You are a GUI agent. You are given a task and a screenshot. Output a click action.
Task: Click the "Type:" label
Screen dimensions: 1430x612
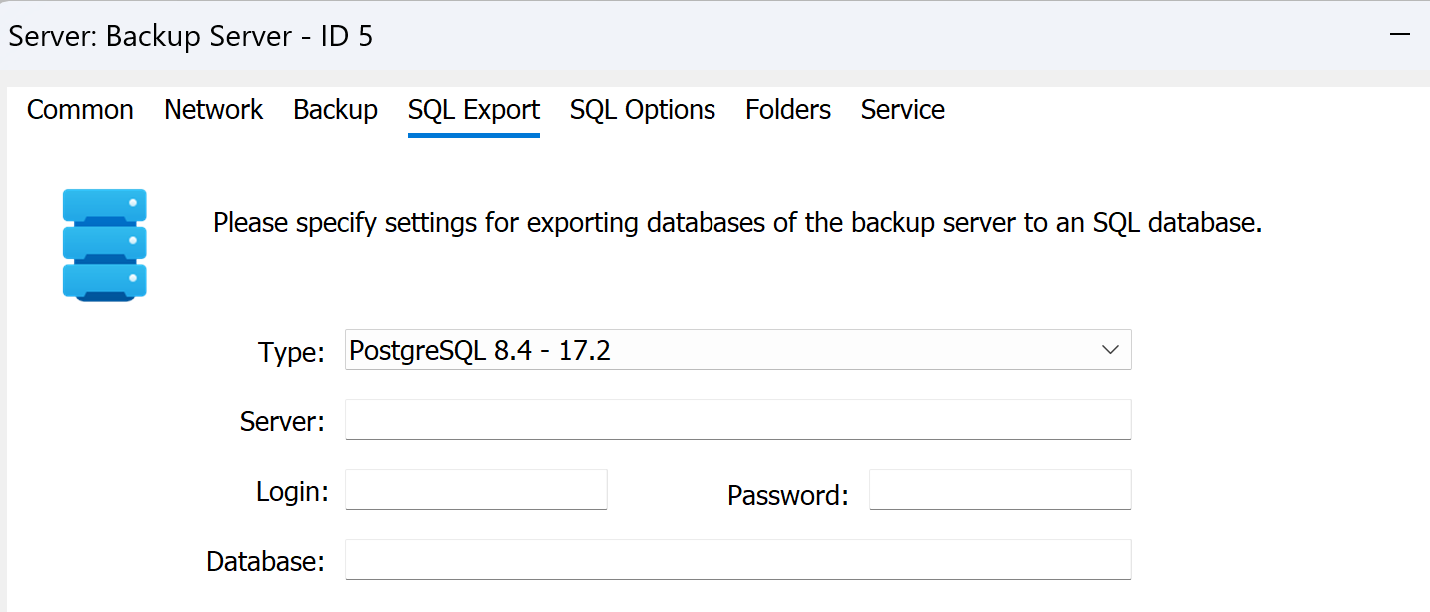pyautogui.click(x=291, y=352)
